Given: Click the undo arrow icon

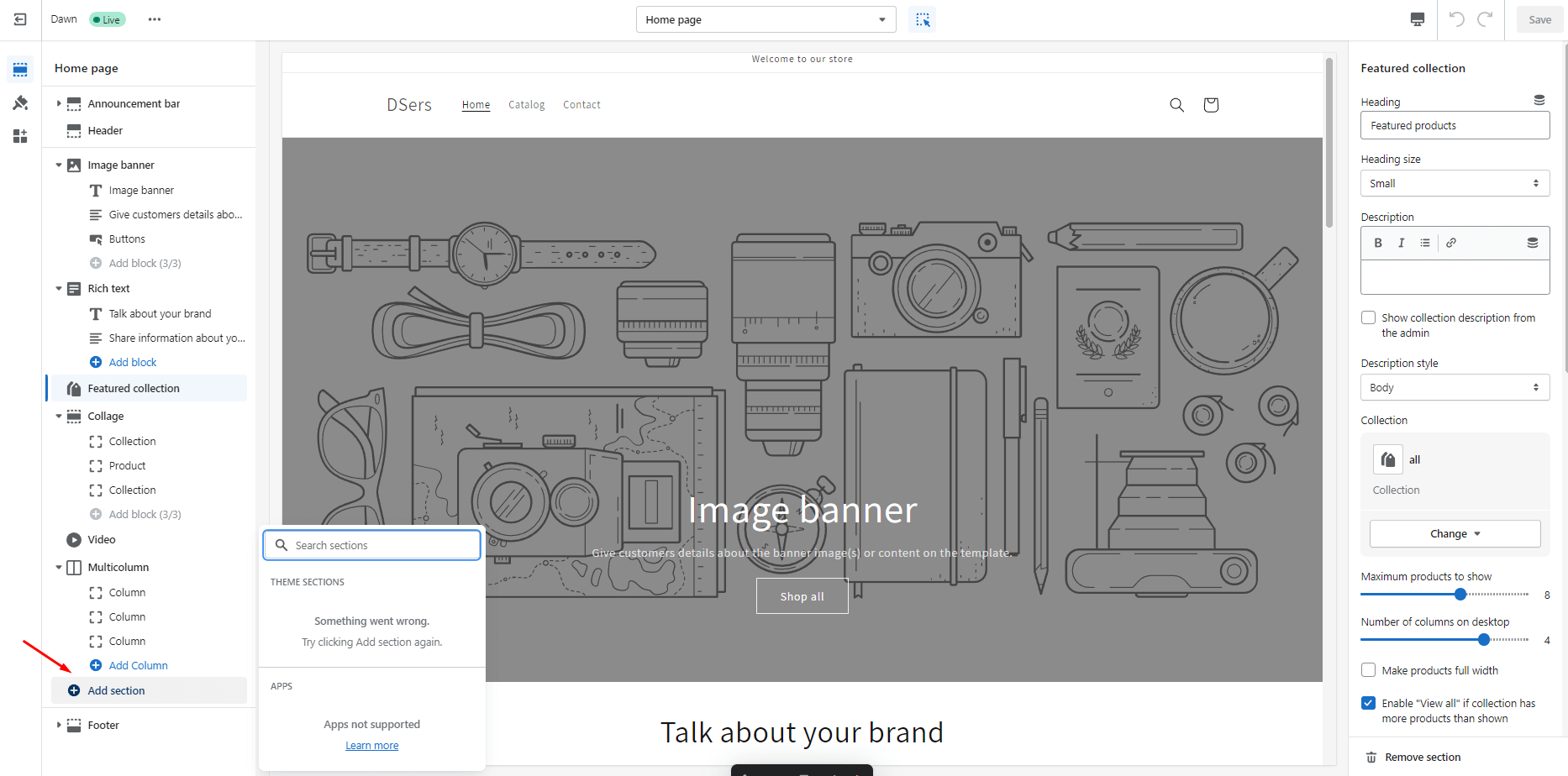Looking at the screenshot, I should point(1457,19).
